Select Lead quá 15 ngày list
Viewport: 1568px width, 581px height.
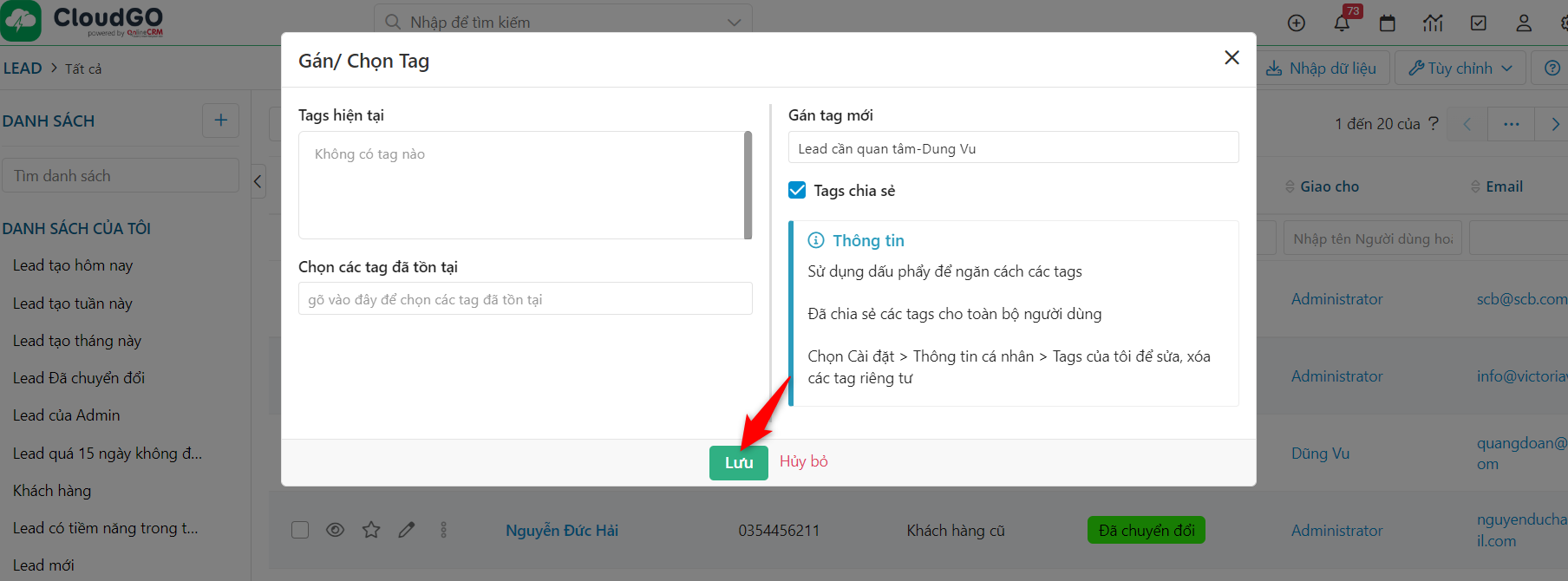click(x=108, y=454)
